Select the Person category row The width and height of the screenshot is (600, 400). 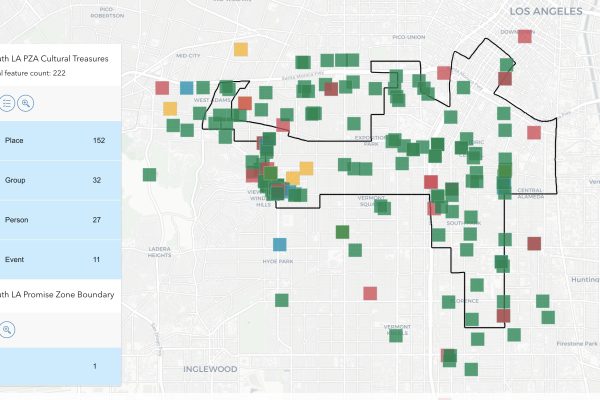click(60, 220)
